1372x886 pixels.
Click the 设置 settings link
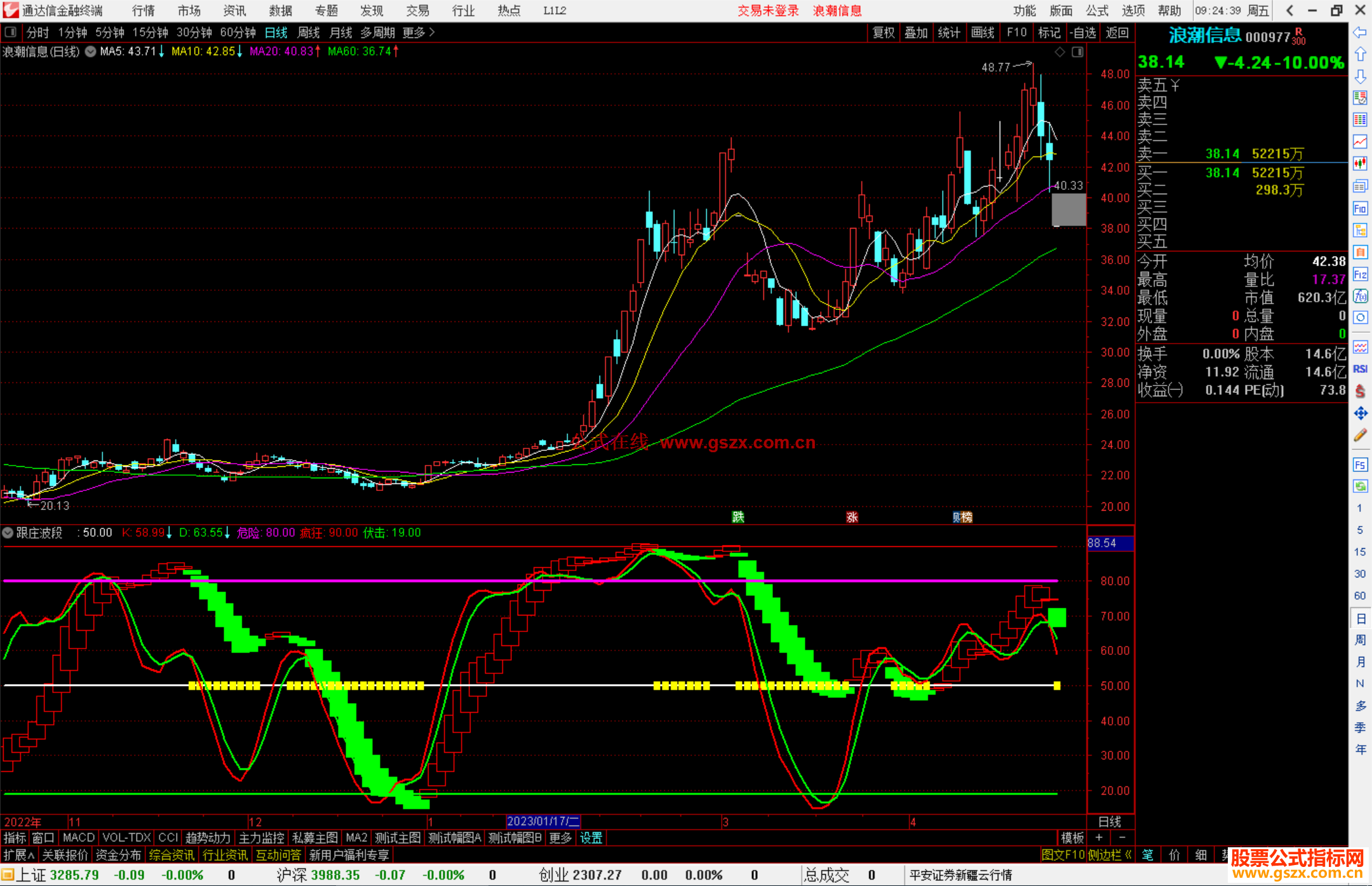(591, 838)
